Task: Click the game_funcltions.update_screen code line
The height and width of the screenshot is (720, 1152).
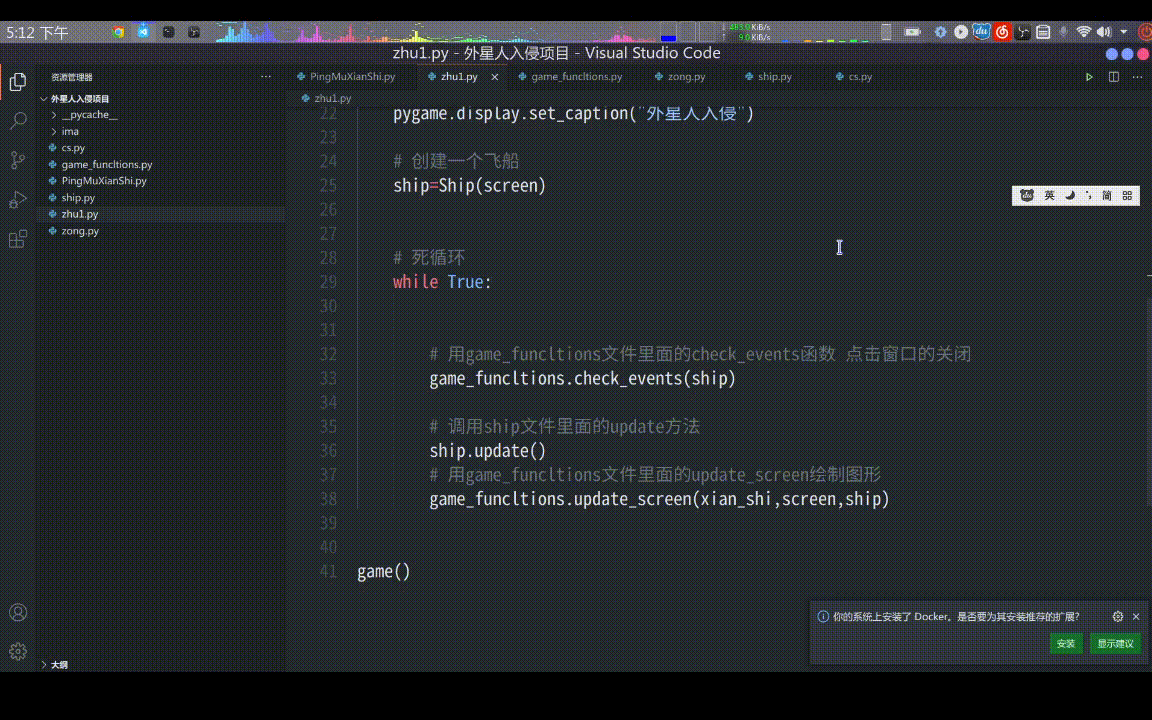Action: click(659, 500)
